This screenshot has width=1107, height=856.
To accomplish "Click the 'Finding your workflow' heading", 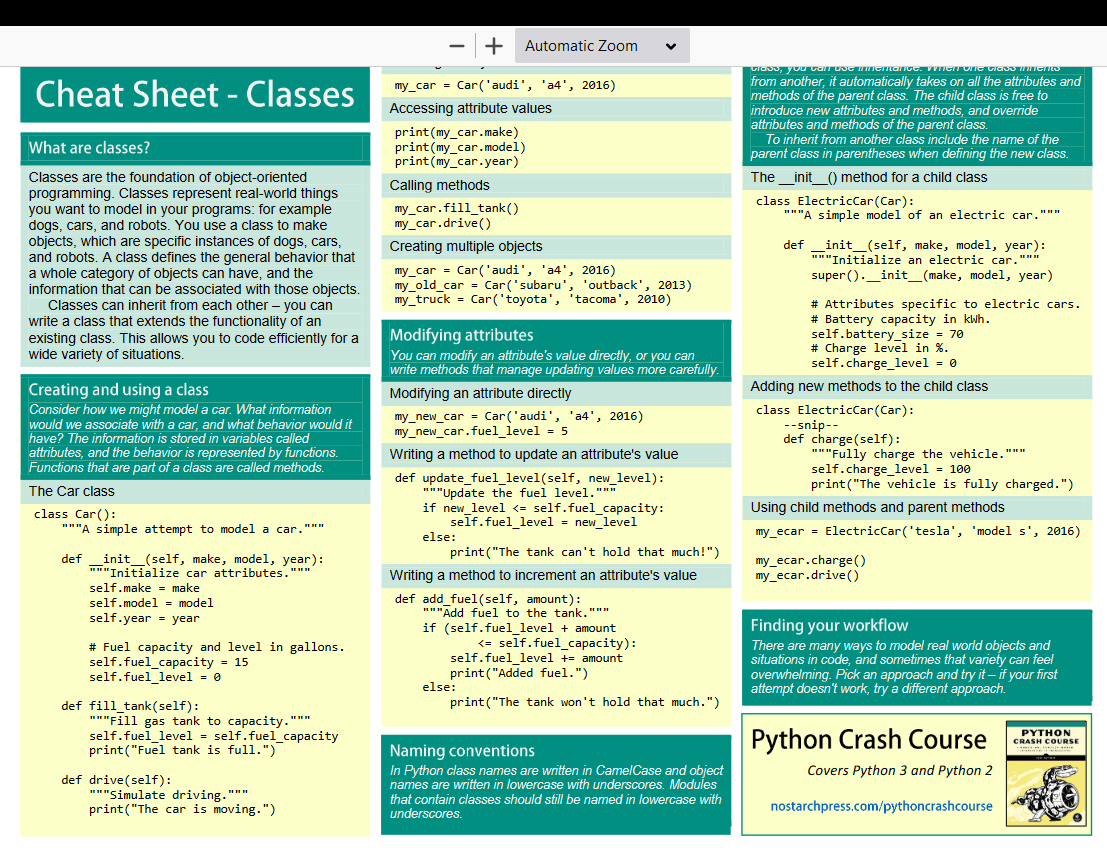I will [829, 626].
